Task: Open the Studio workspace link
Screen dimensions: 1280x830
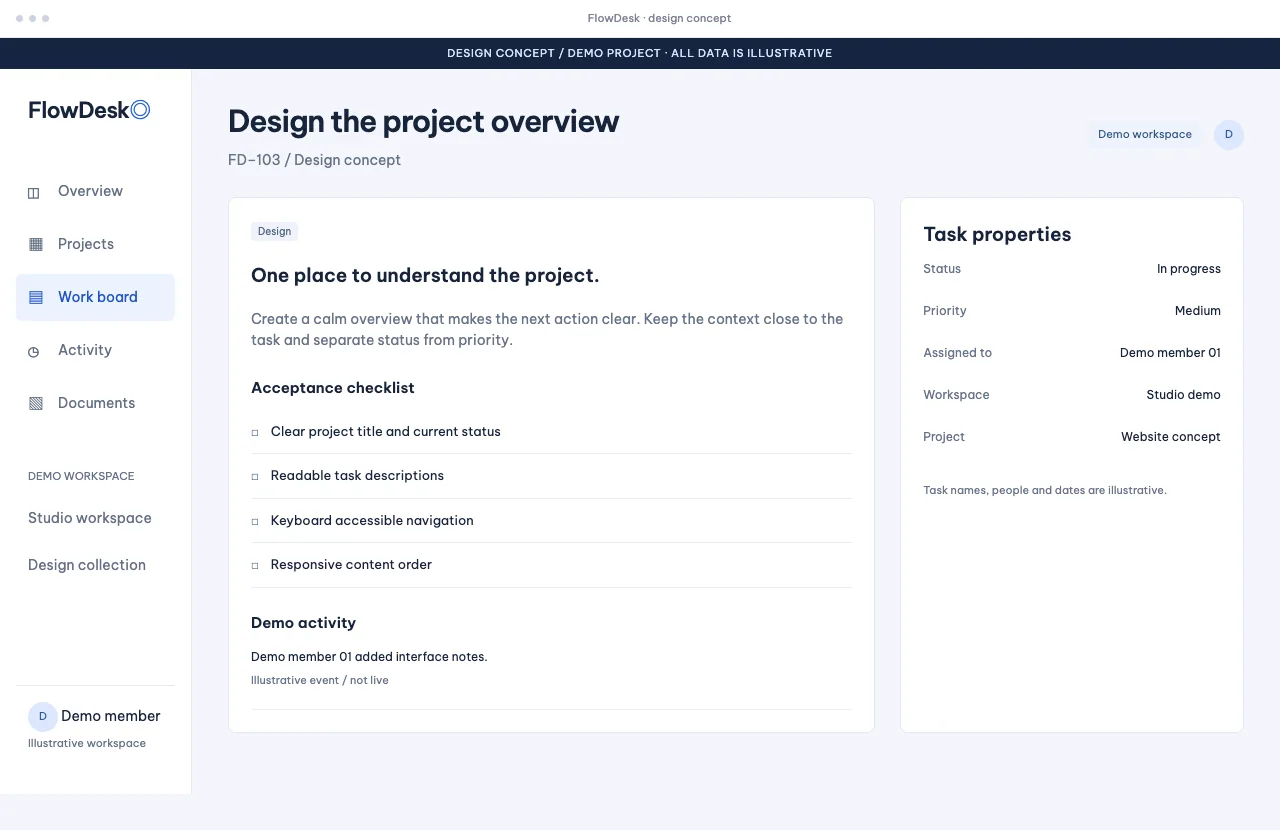Action: coord(90,518)
